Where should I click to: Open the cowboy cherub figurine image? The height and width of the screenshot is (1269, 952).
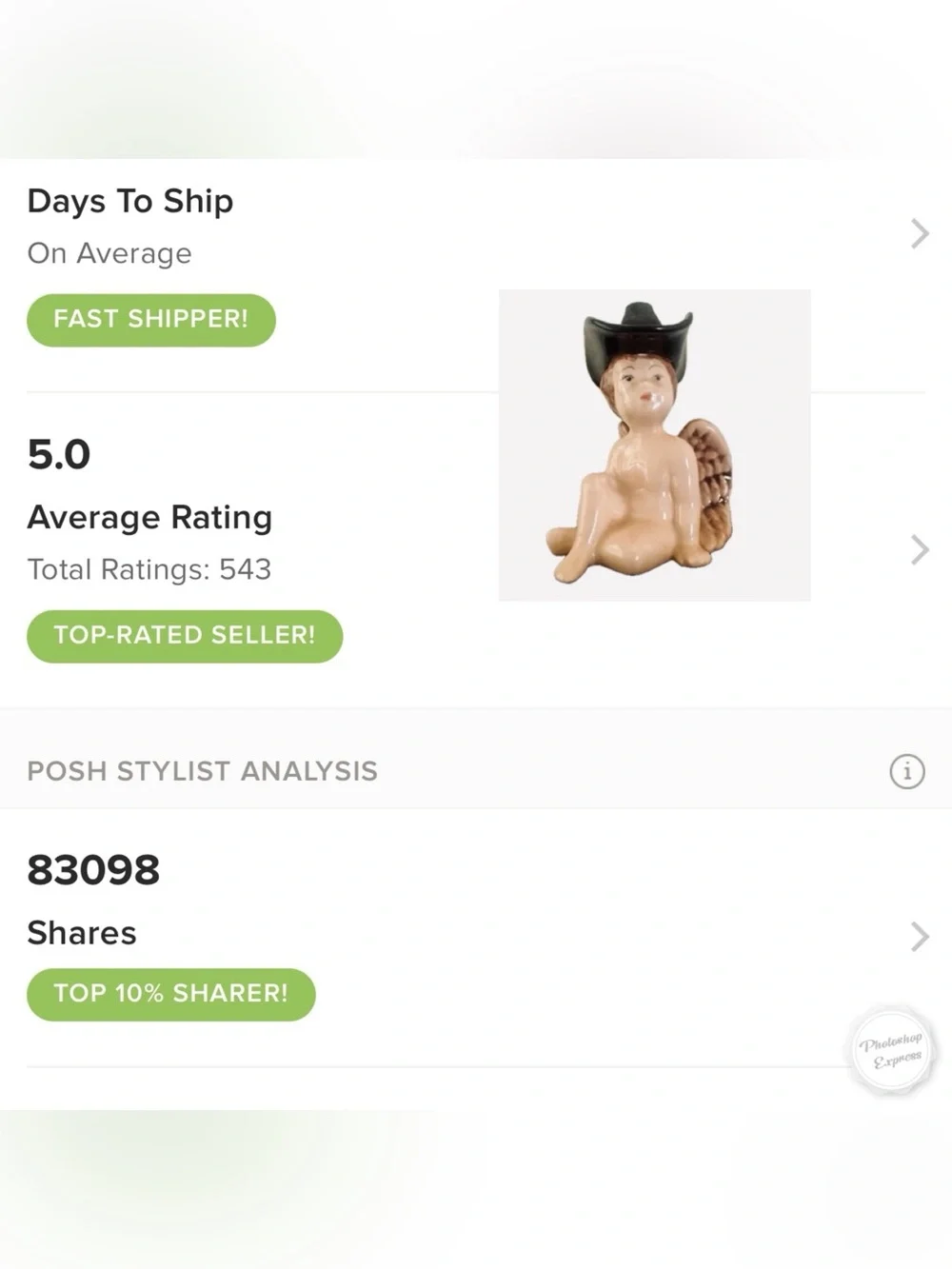pos(655,445)
